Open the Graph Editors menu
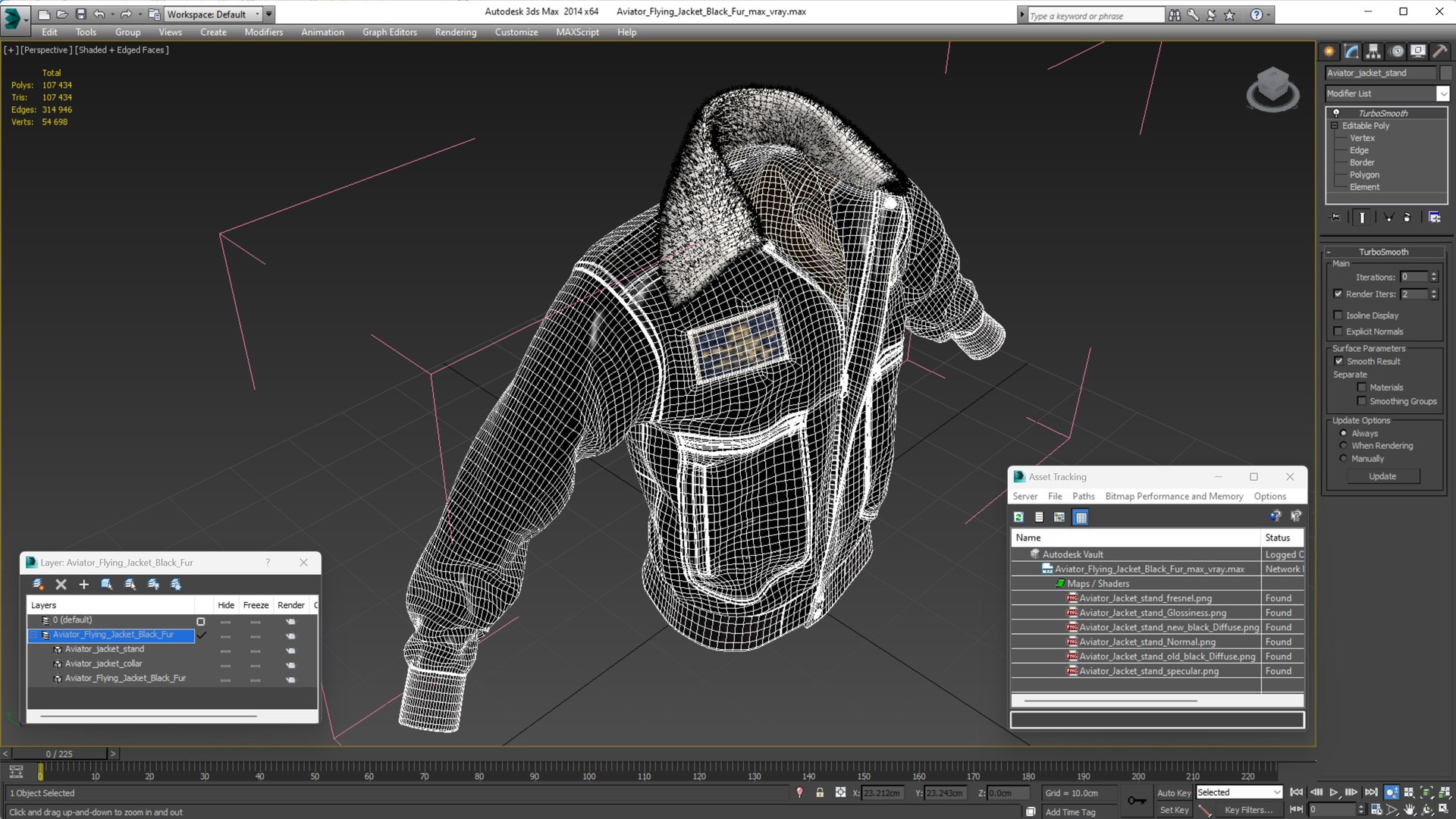This screenshot has height=819, width=1456. (389, 32)
